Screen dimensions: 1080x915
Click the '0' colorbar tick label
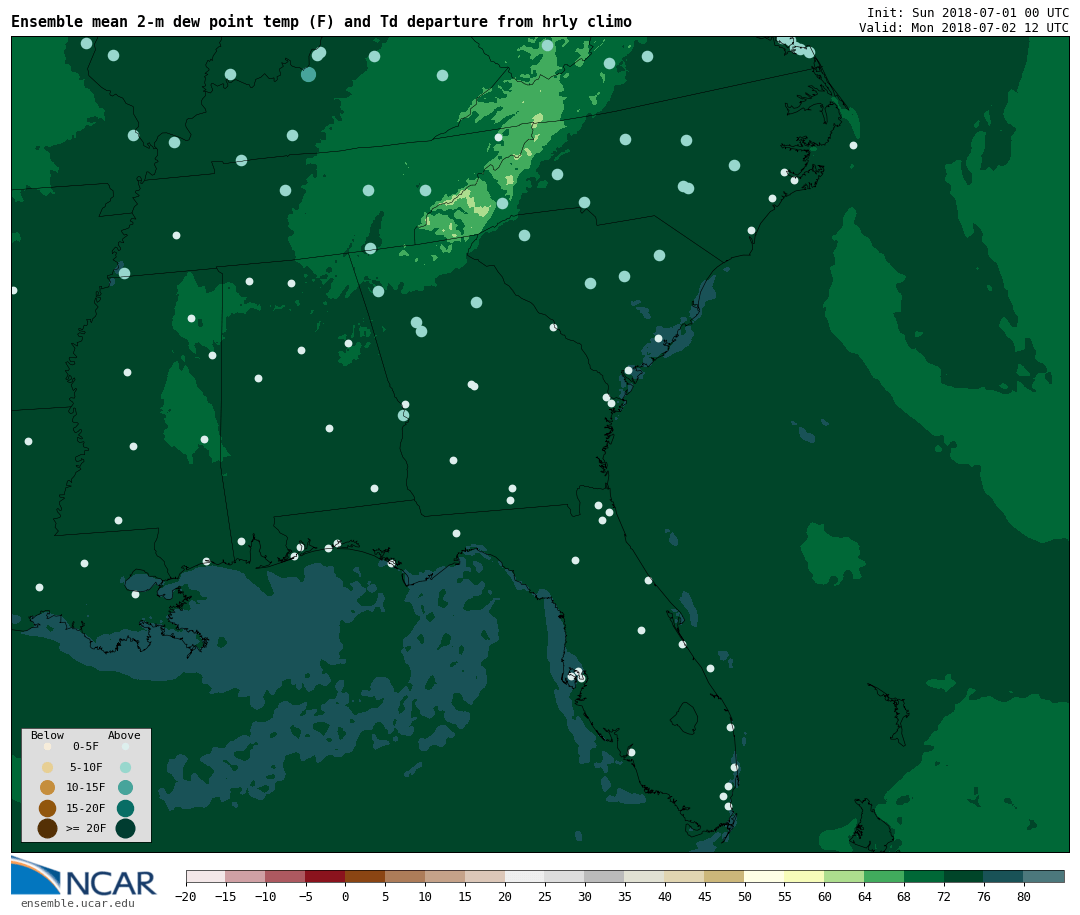[346, 896]
